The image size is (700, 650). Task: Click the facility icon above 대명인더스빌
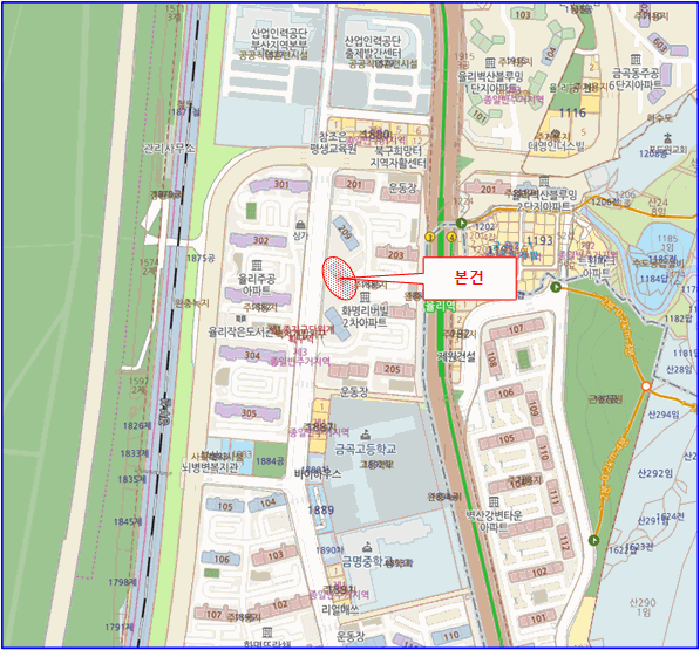pyautogui.click(x=555, y=133)
